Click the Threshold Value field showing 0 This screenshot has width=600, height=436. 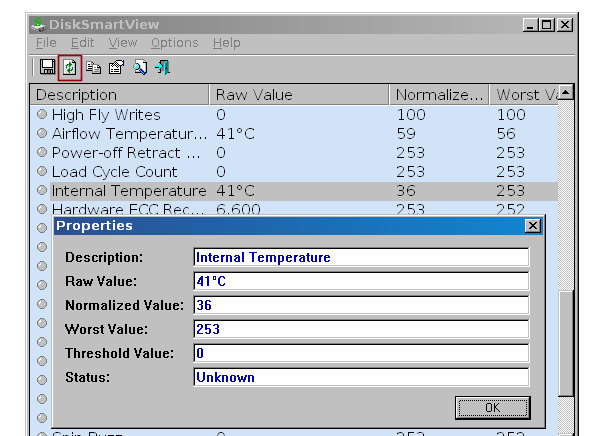[x=361, y=353]
